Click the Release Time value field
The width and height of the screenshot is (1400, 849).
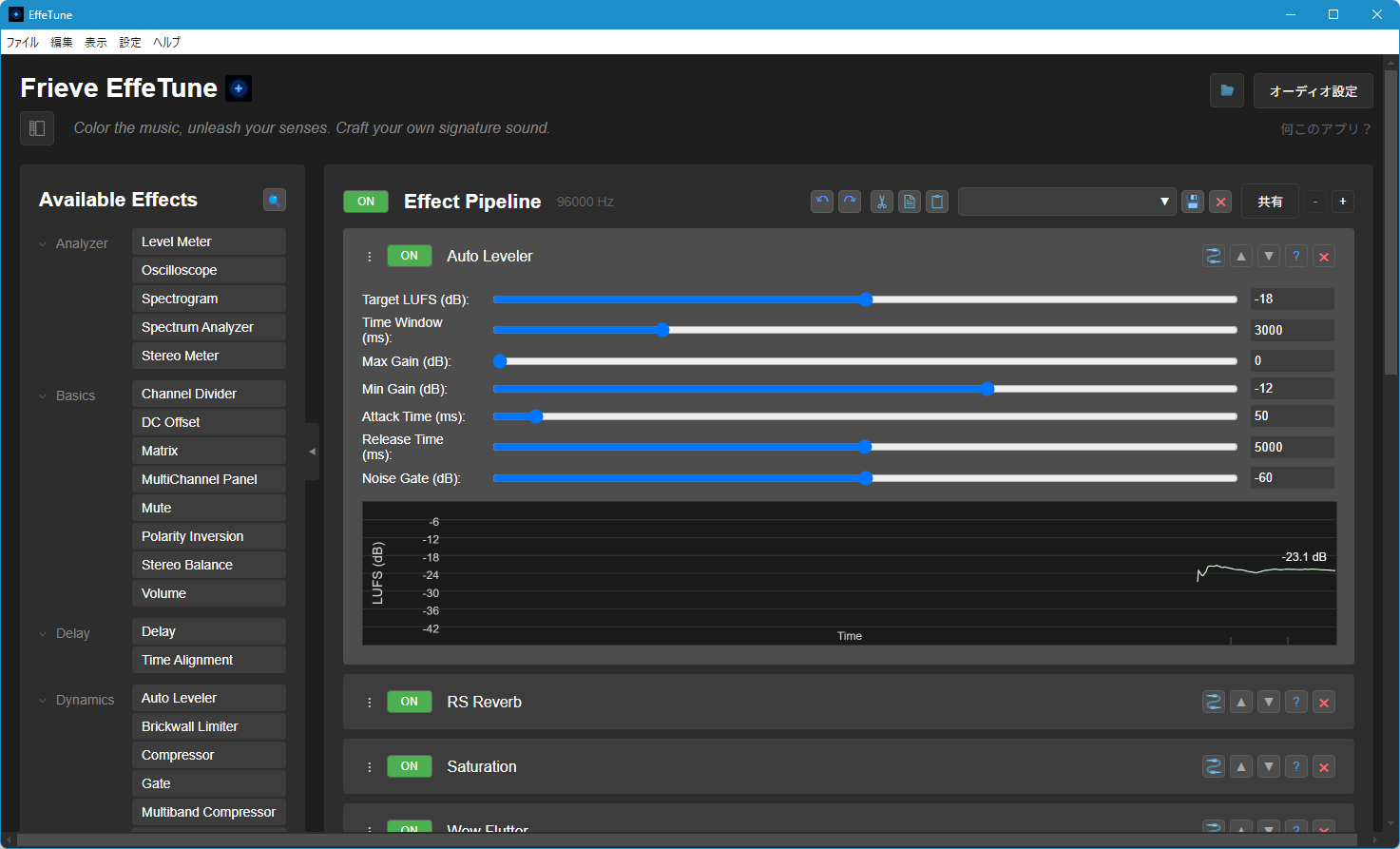point(1293,447)
